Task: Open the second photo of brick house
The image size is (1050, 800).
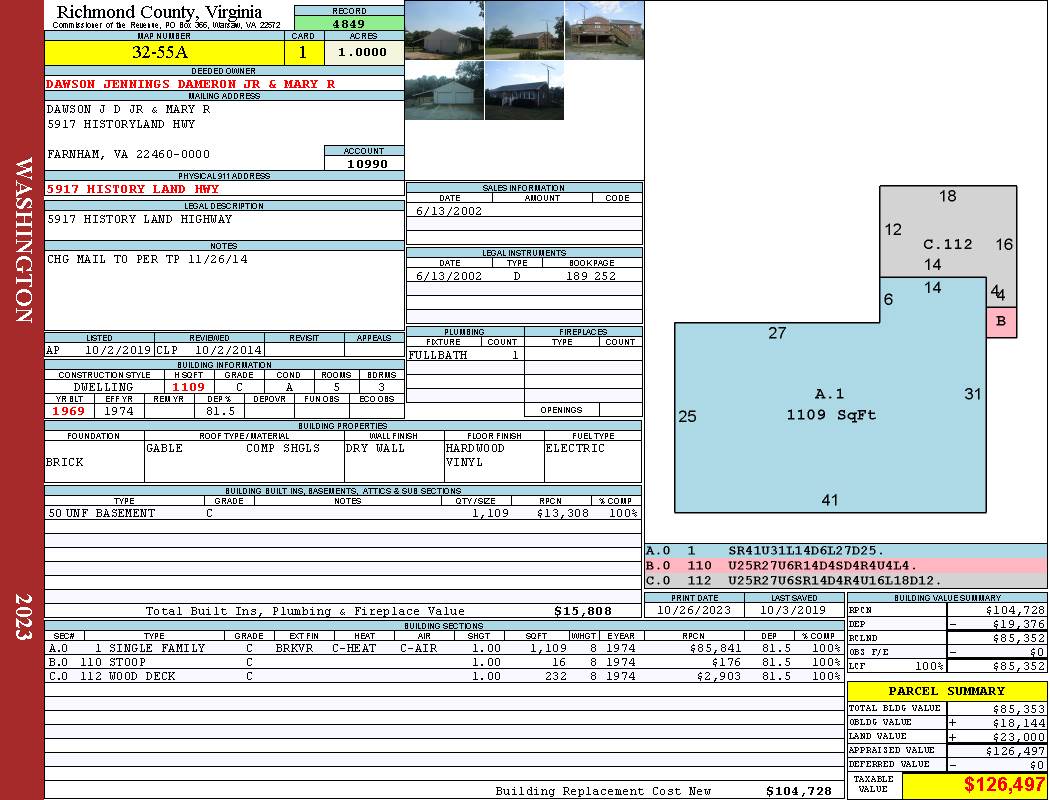Action: (x=524, y=30)
